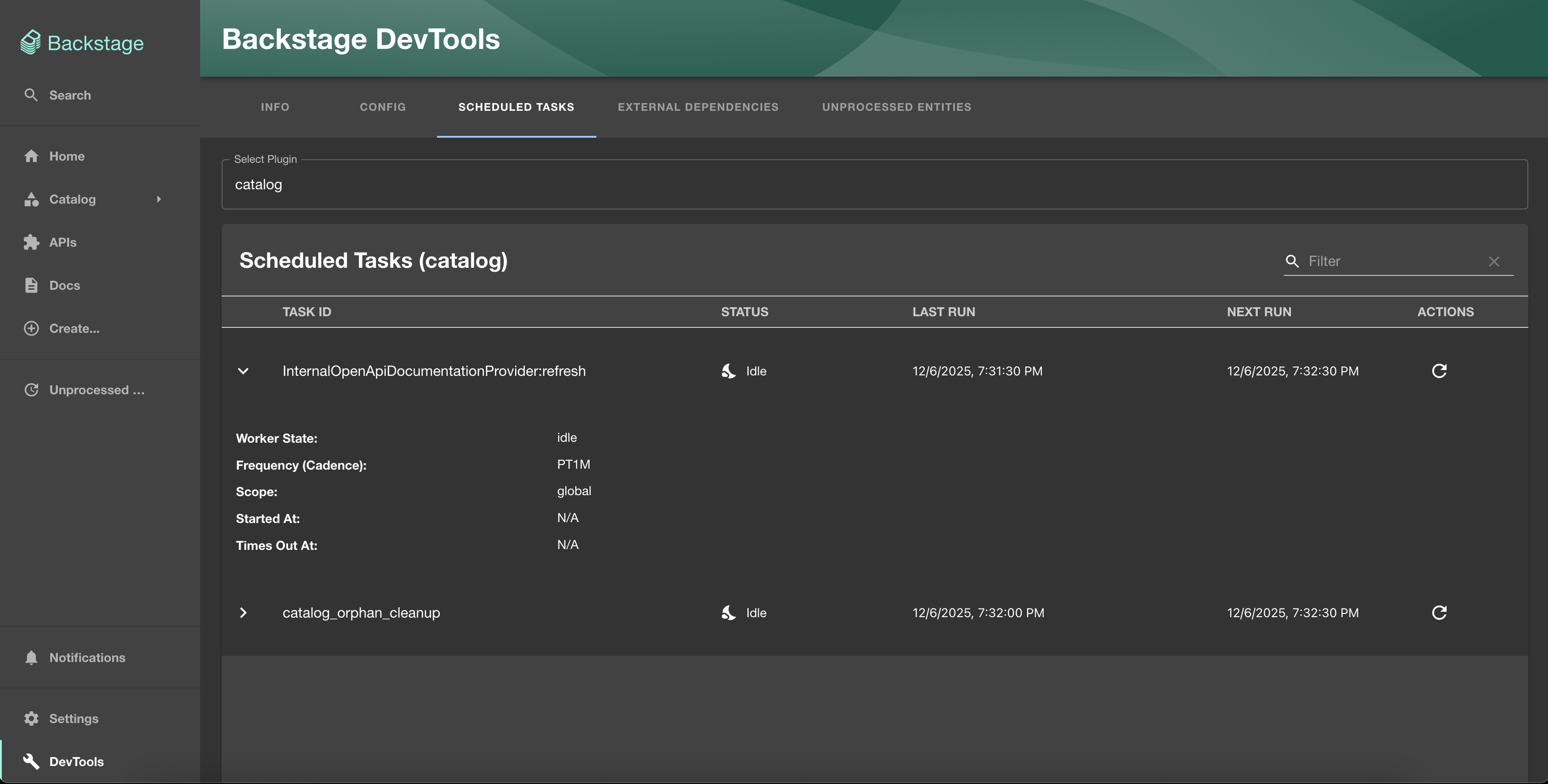This screenshot has width=1548, height=784.
Task: Sort by the Next Run column header
Action: (1259, 312)
